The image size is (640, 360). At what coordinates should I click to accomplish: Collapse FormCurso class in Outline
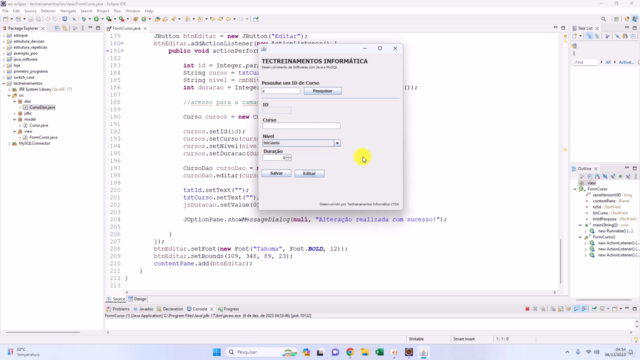coord(575,189)
